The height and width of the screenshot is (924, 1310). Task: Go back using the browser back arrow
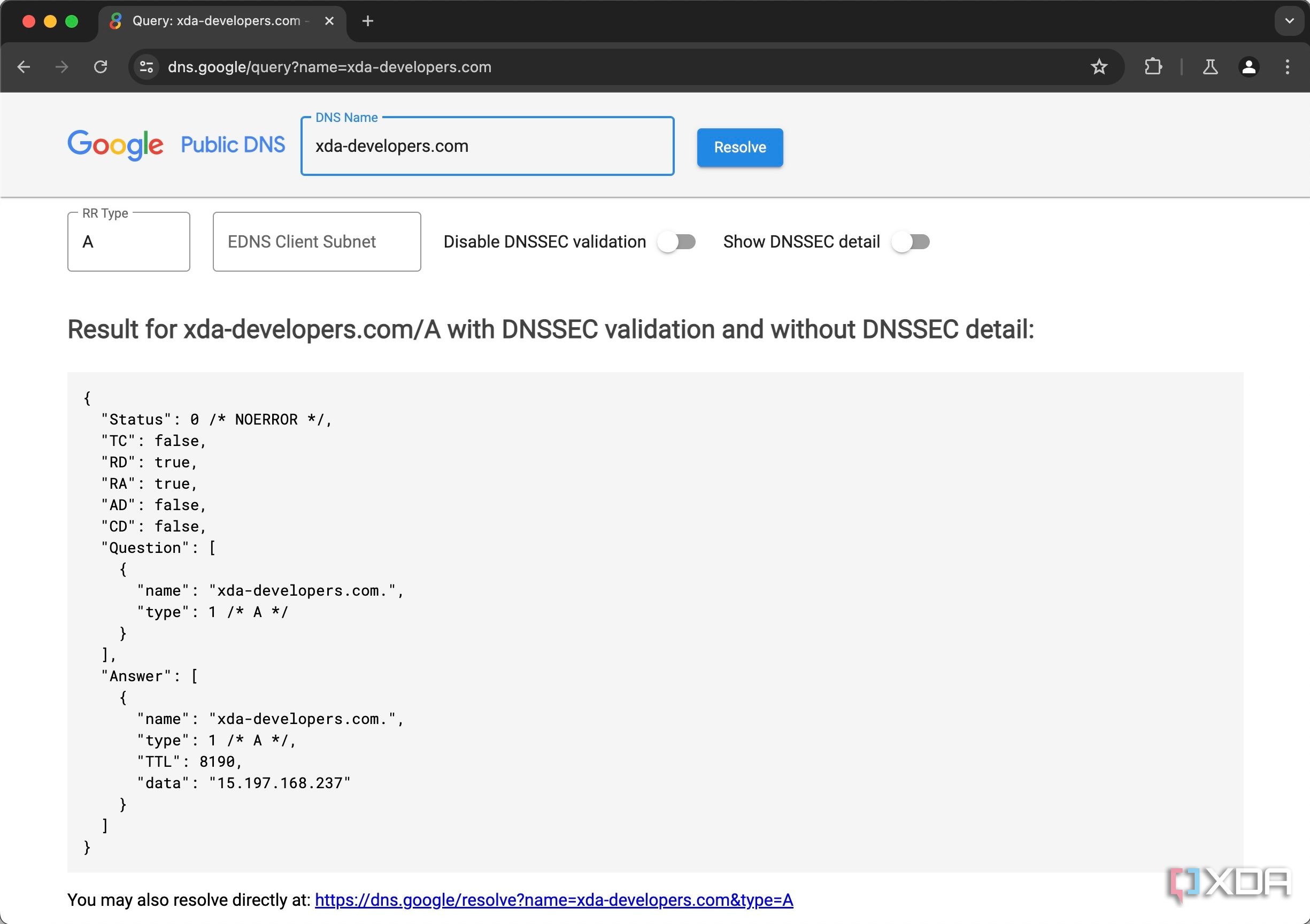(24, 67)
